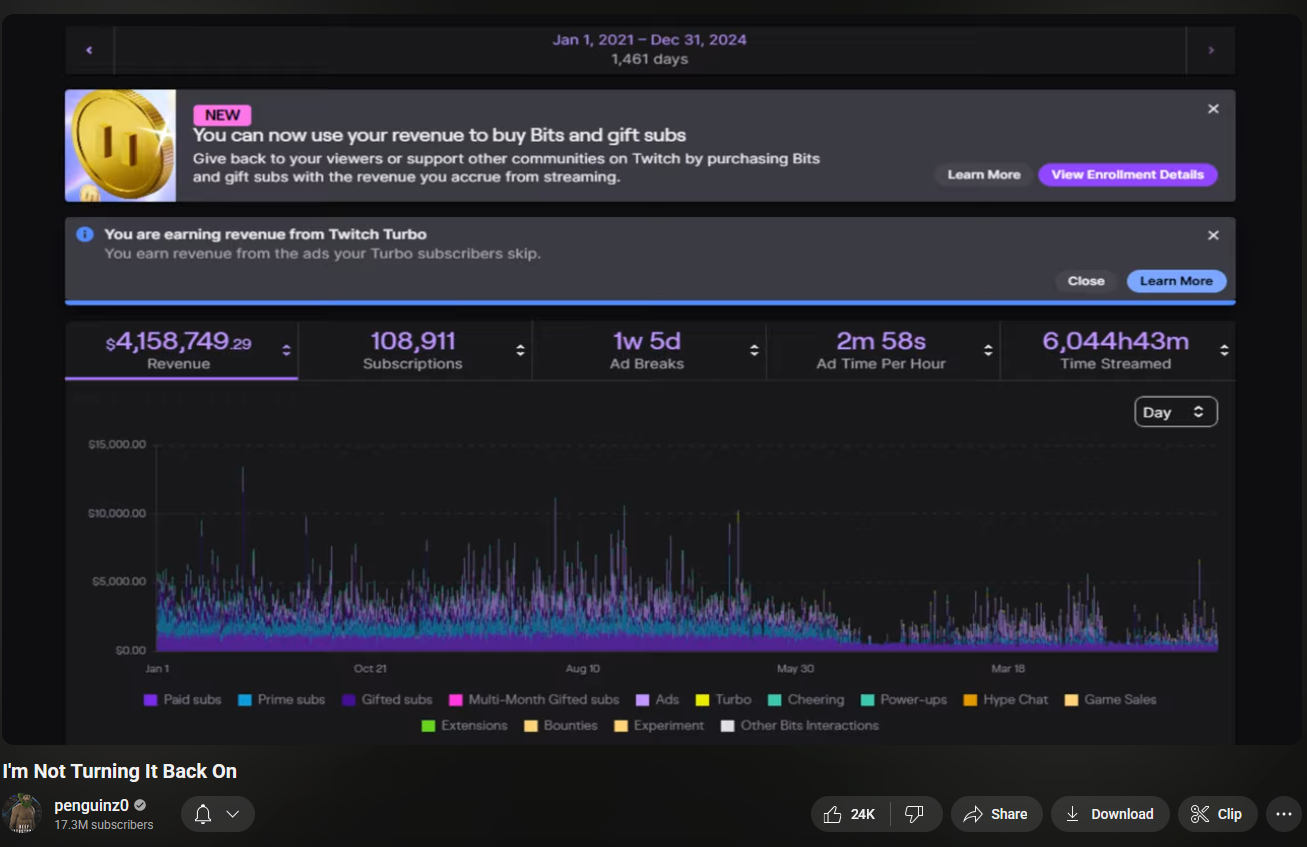
Task: Click the like thumbs-up icon
Action: (x=832, y=814)
